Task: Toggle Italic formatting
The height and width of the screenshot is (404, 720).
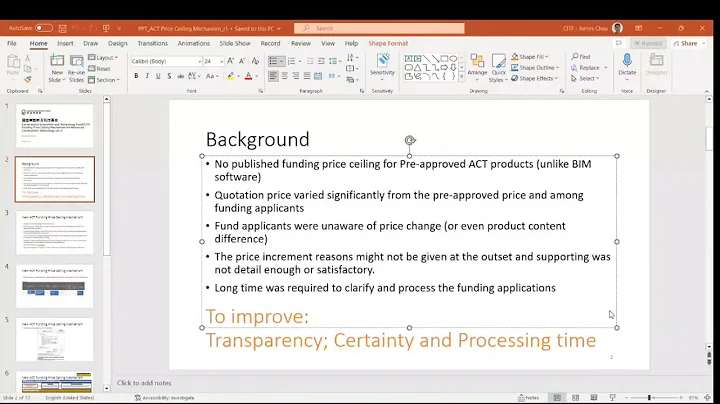Action: pos(147,76)
